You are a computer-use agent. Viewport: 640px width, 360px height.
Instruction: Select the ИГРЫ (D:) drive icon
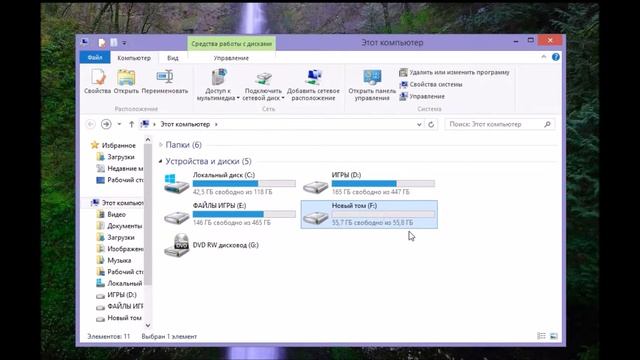pos(316,186)
